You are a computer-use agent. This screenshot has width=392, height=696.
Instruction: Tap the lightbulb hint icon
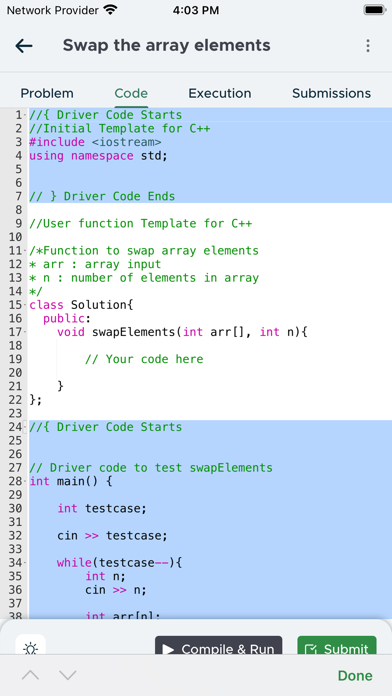point(31,649)
